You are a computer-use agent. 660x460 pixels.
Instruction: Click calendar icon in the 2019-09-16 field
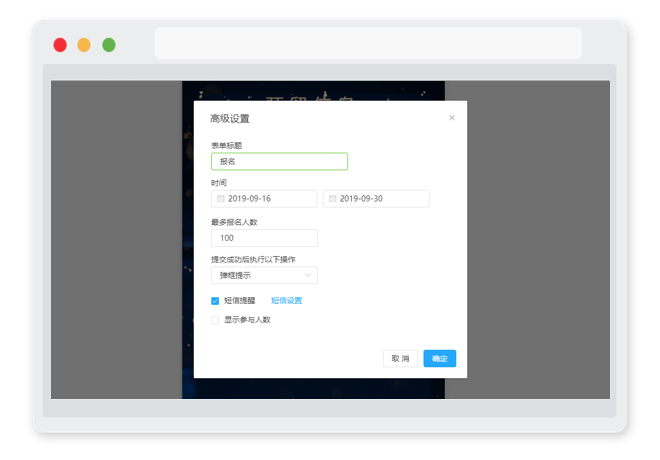221,199
